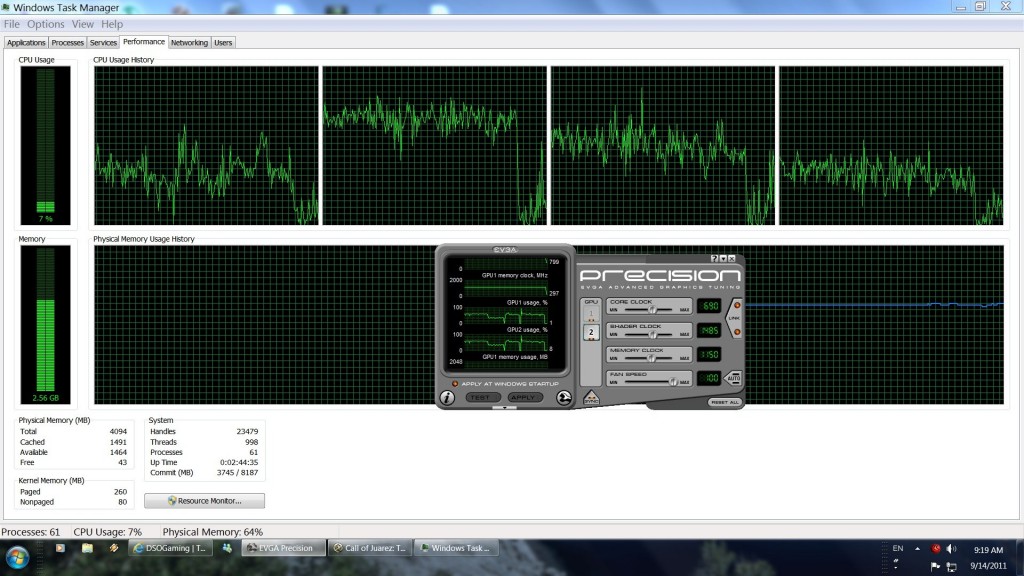The image size is (1024, 576).
Task: Click the Sync triangle icon in Precision
Action: (590, 398)
